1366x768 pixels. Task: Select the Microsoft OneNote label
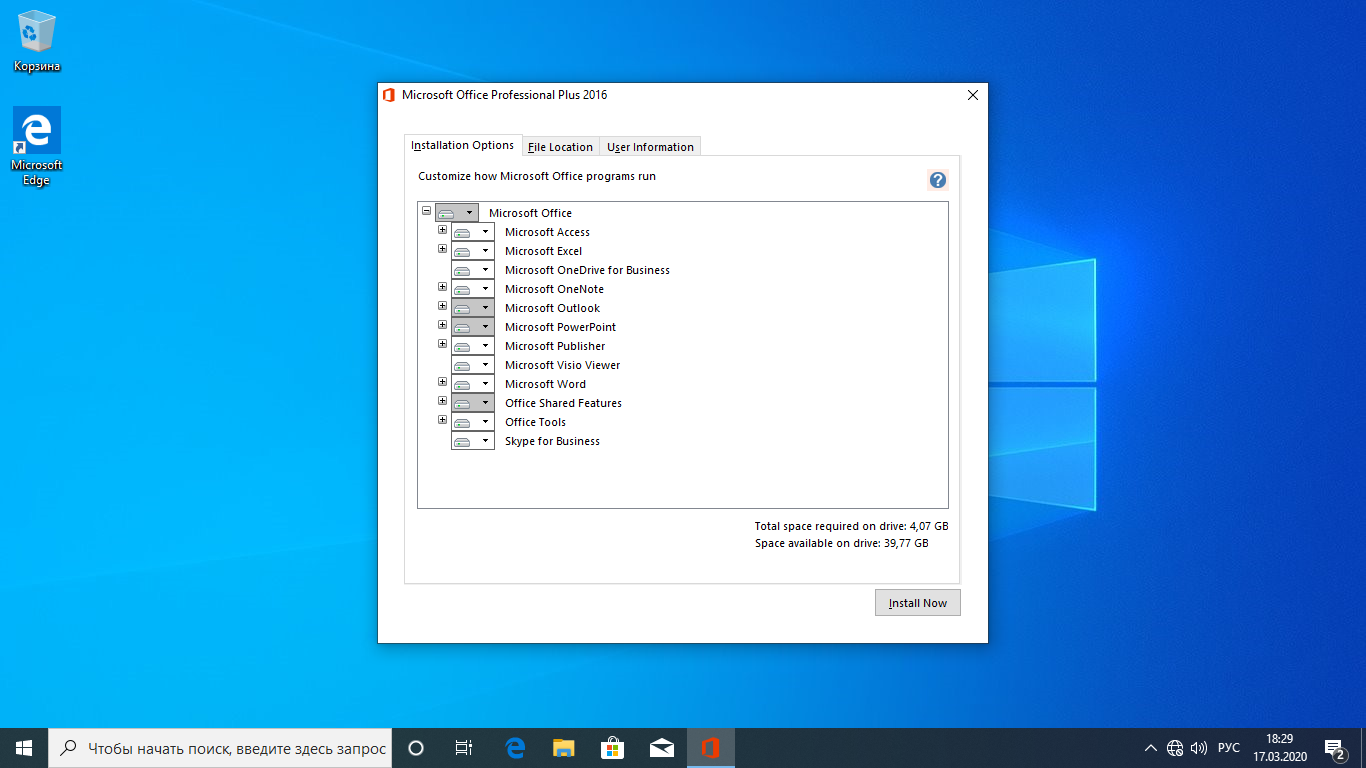(554, 289)
